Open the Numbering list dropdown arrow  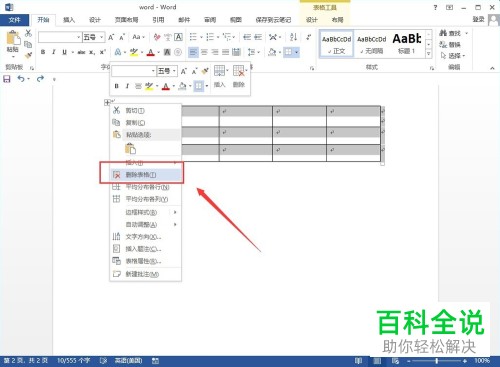point(218,37)
